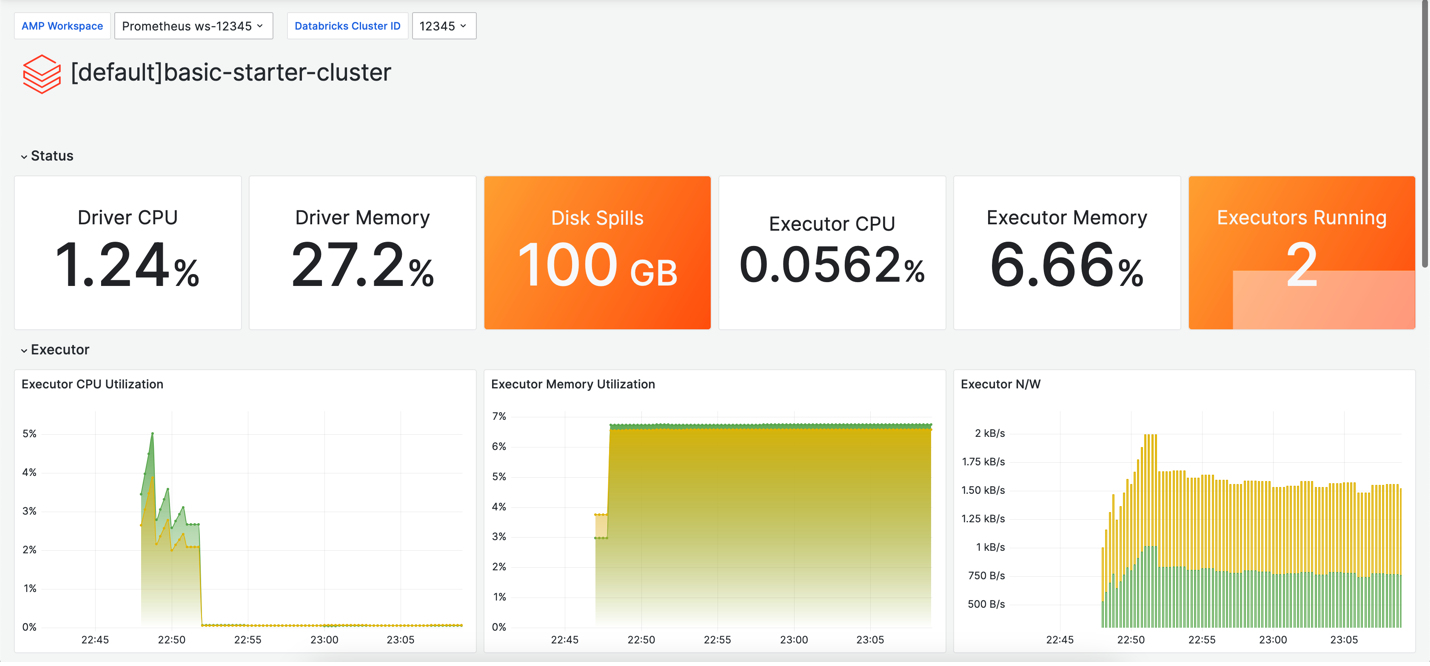This screenshot has width=1430, height=666.
Task: Open the AMP Workspace link
Action: tap(61, 26)
